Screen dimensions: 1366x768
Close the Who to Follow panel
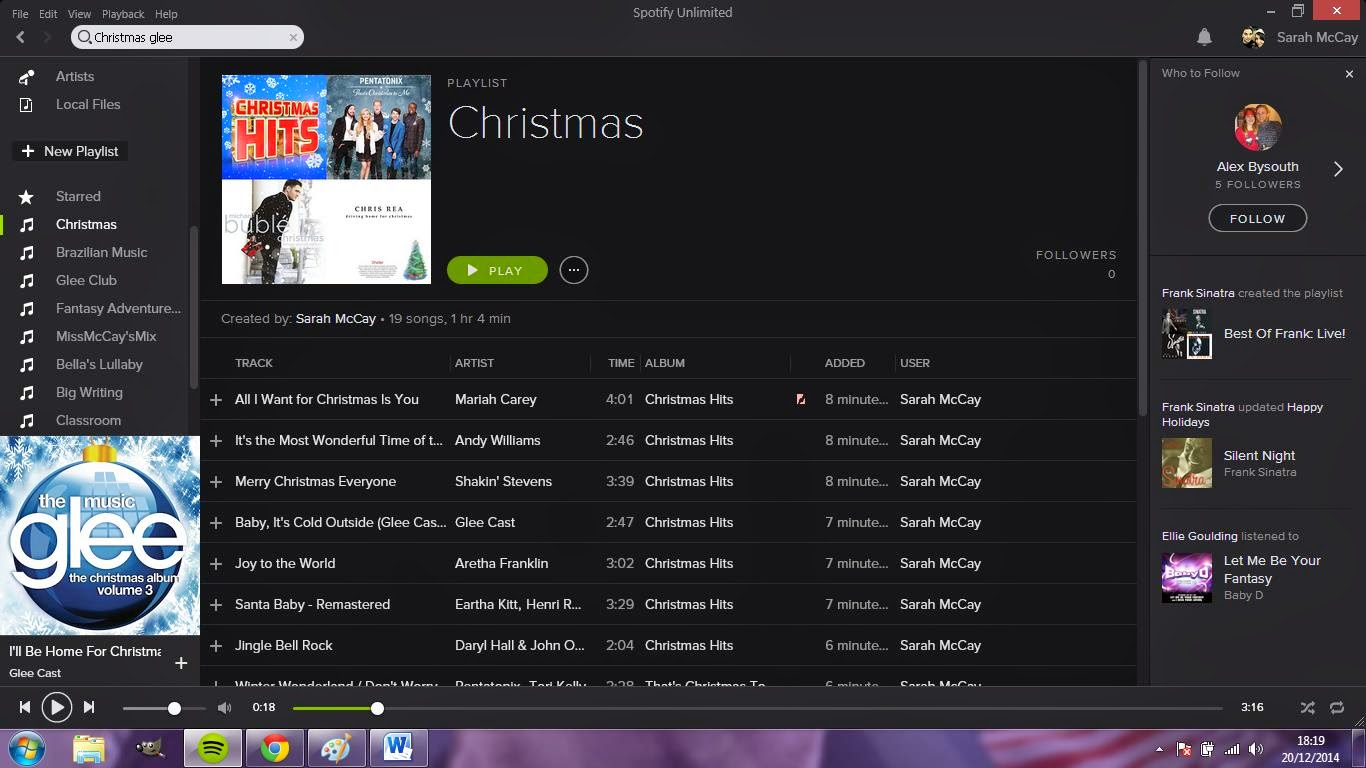coord(1349,73)
